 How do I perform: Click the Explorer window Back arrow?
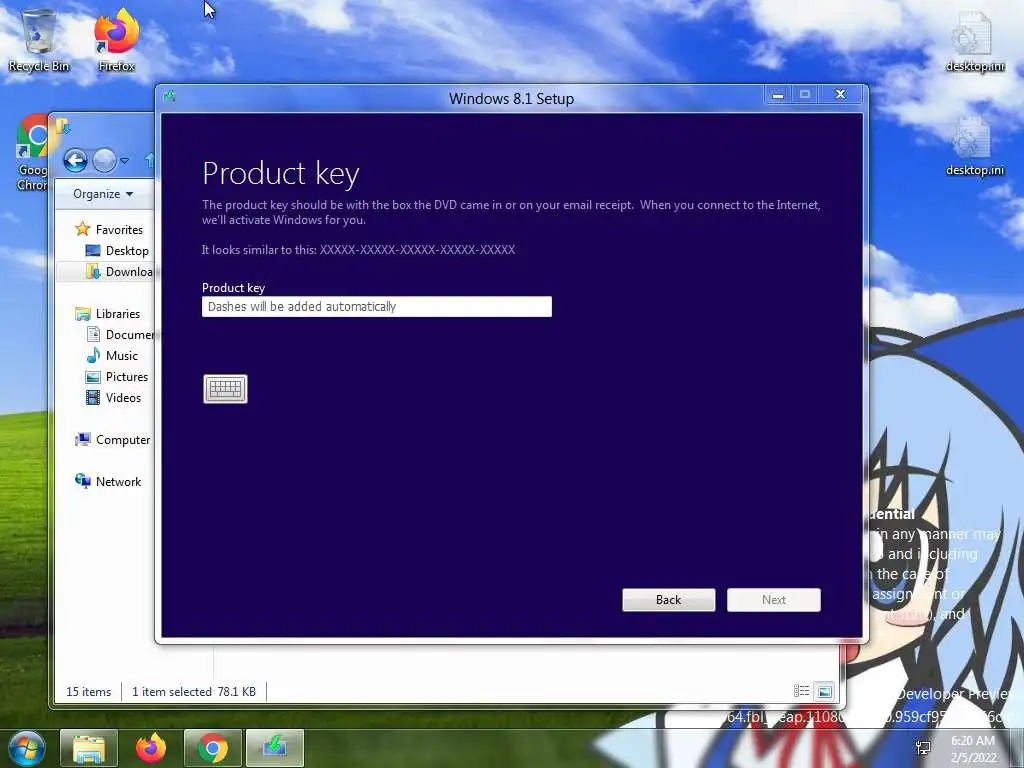coord(76,160)
